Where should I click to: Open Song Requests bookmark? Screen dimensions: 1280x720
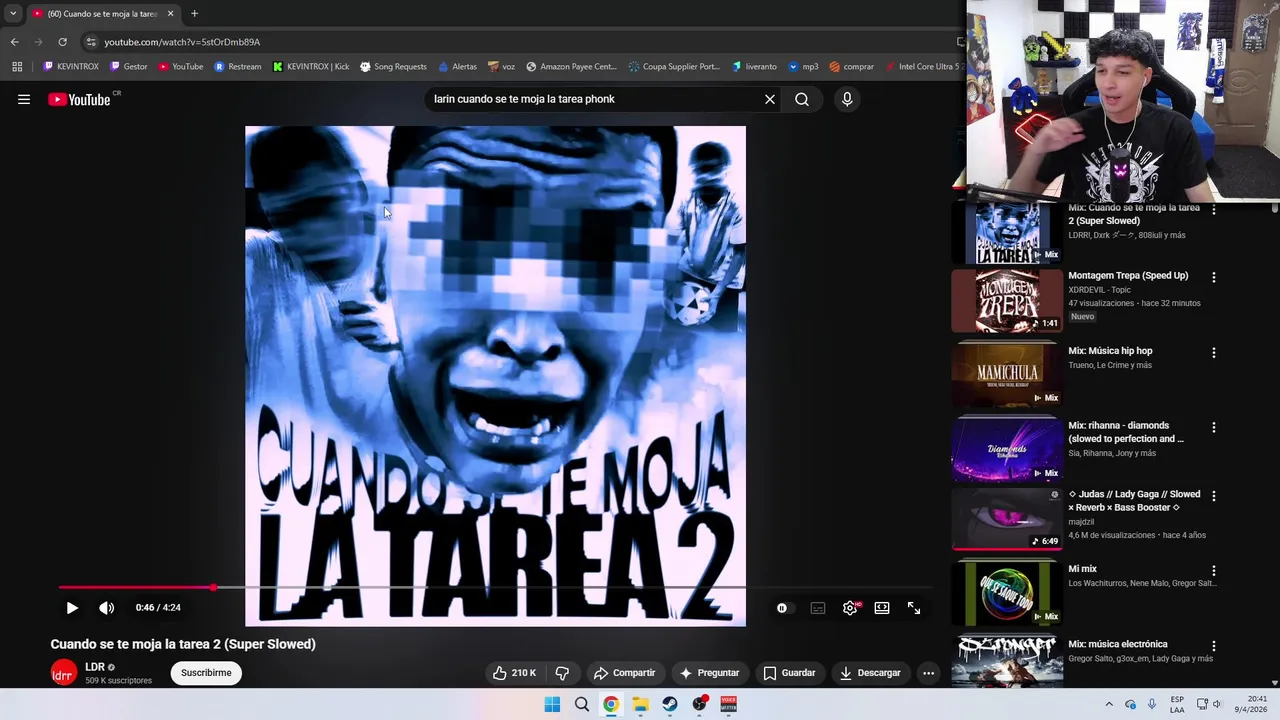click(393, 67)
